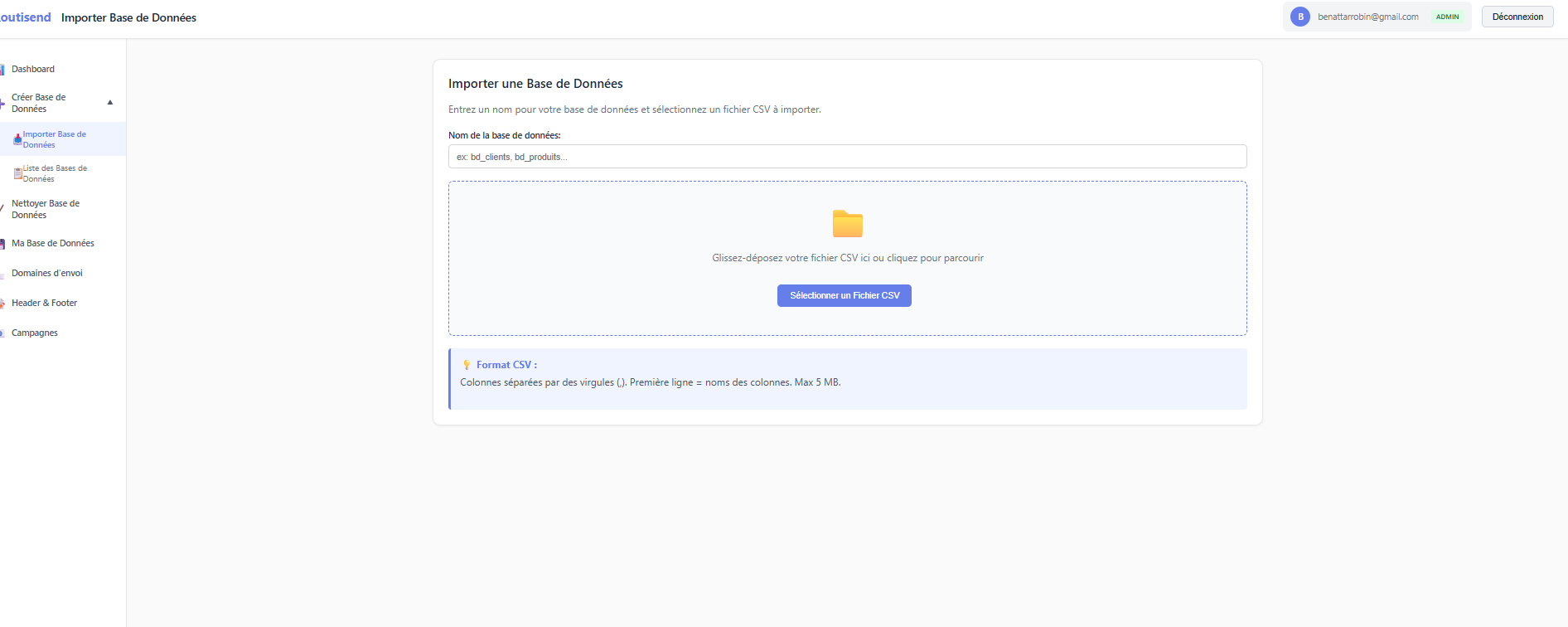Screen dimensions: 1568x627
Task: Click the clipboard icon beside Liste des Bases
Action: tap(17, 173)
